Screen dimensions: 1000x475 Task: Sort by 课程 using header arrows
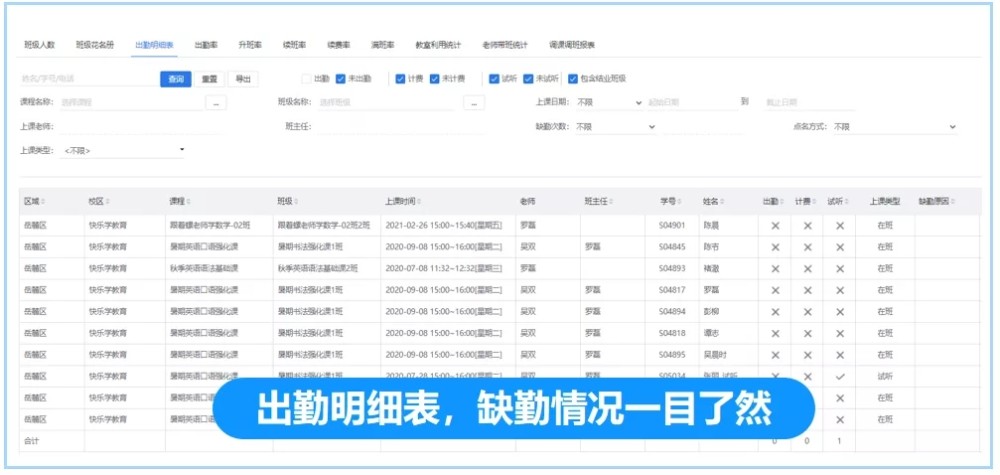tap(188, 201)
